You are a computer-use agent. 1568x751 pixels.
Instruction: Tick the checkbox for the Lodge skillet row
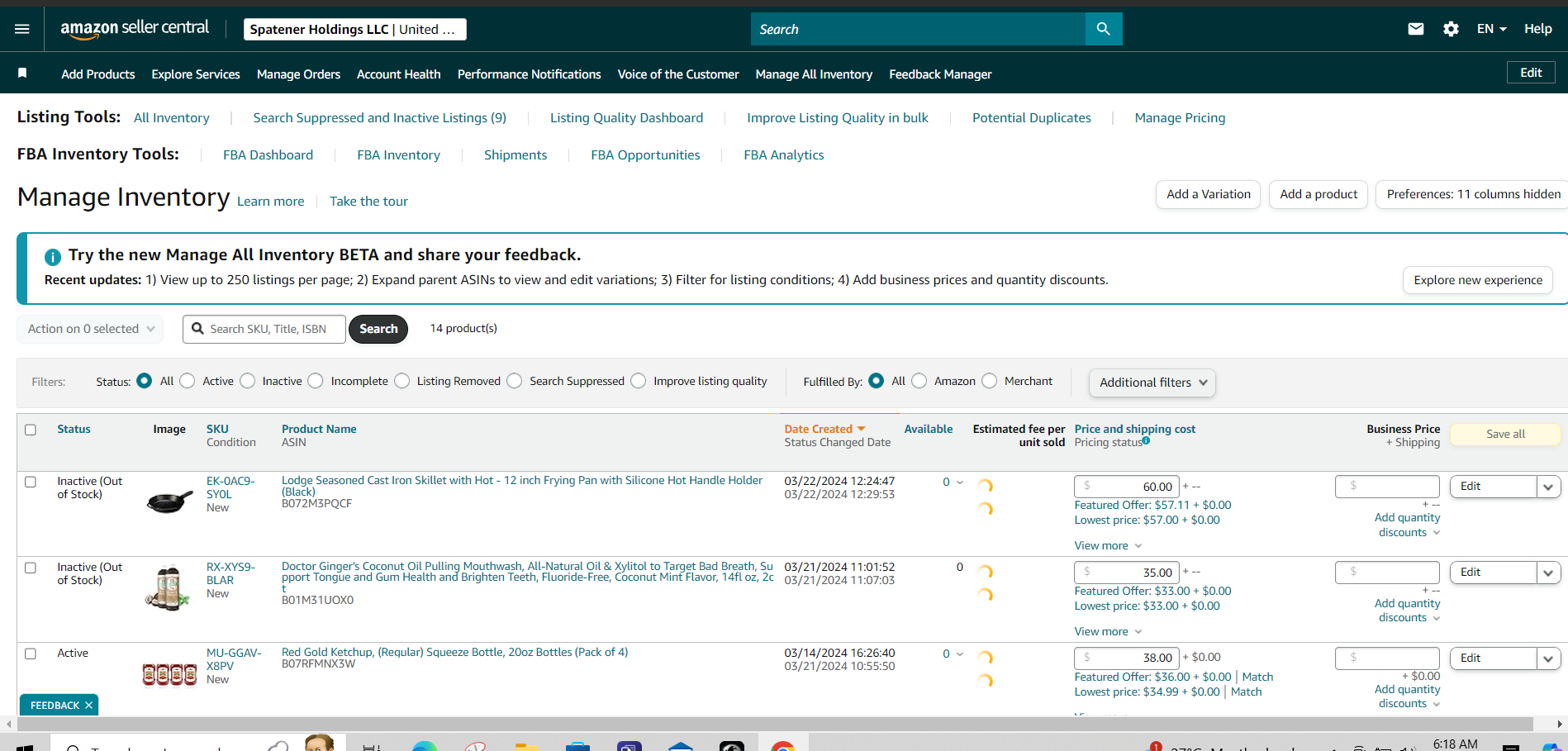click(x=31, y=482)
